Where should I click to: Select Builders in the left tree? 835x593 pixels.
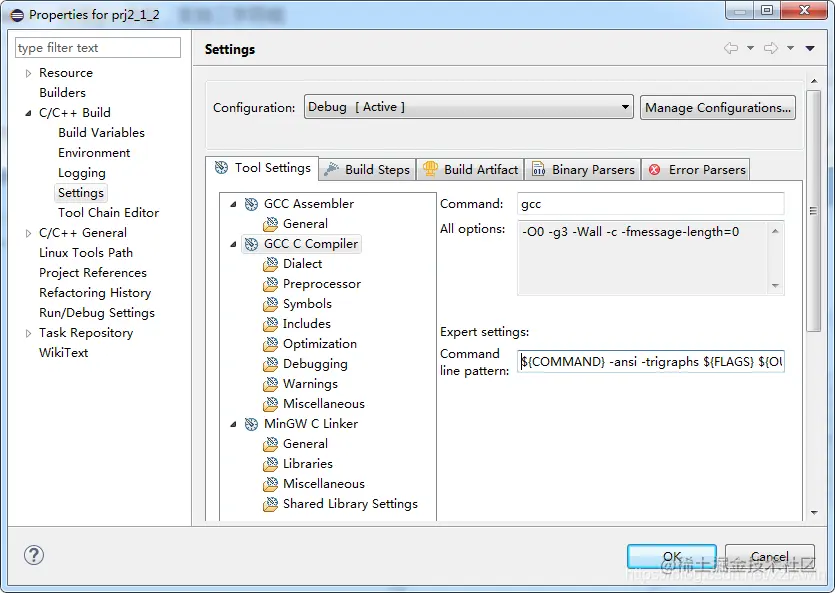[x=62, y=93]
